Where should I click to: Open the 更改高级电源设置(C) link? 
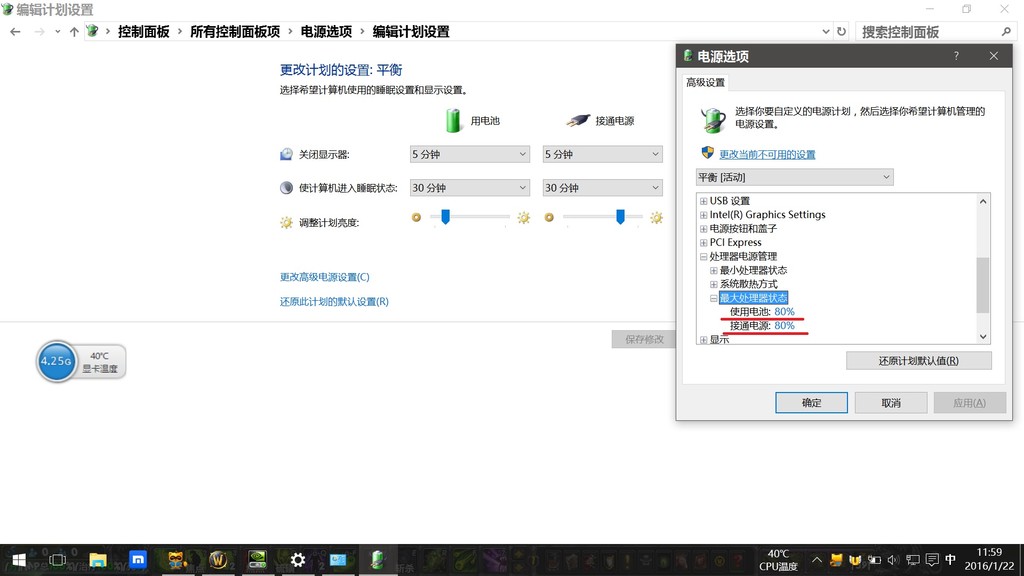point(325,277)
